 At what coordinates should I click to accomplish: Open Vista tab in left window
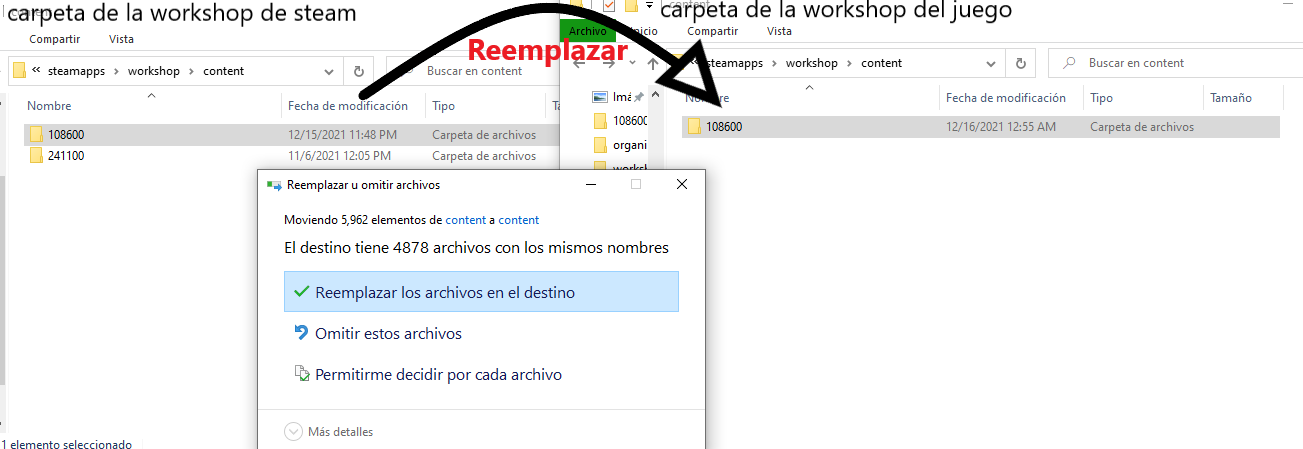click(121, 39)
